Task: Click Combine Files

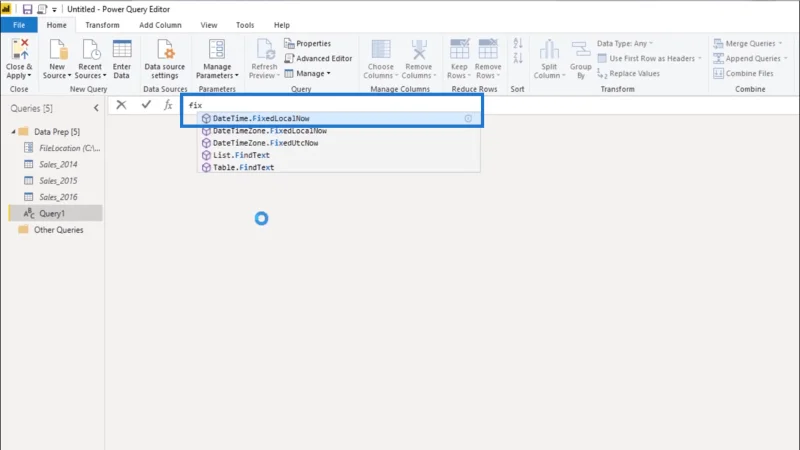Action: (x=743, y=73)
